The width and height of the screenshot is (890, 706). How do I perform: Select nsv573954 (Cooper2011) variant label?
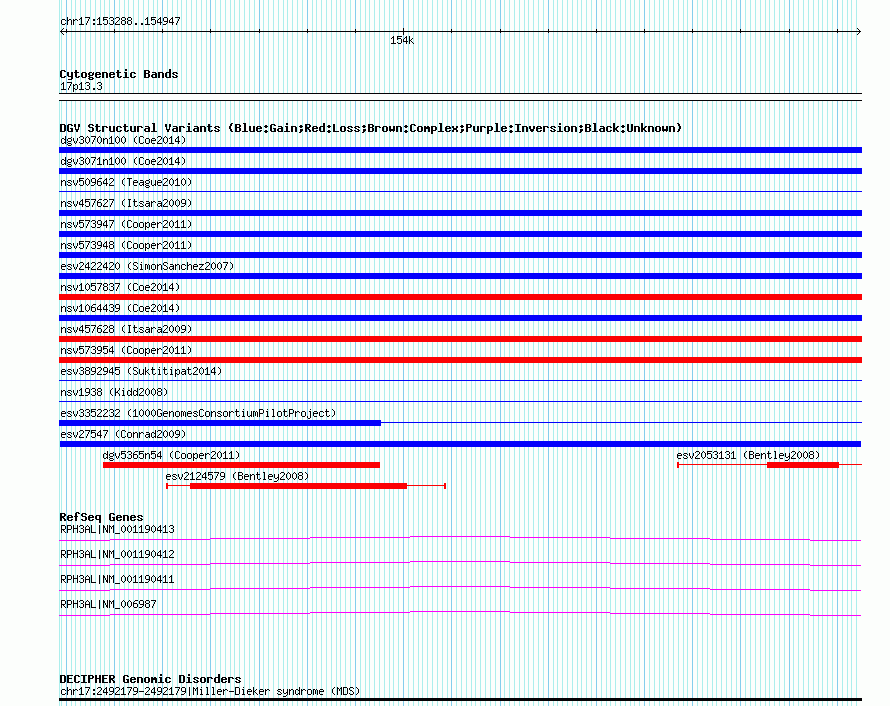point(126,350)
